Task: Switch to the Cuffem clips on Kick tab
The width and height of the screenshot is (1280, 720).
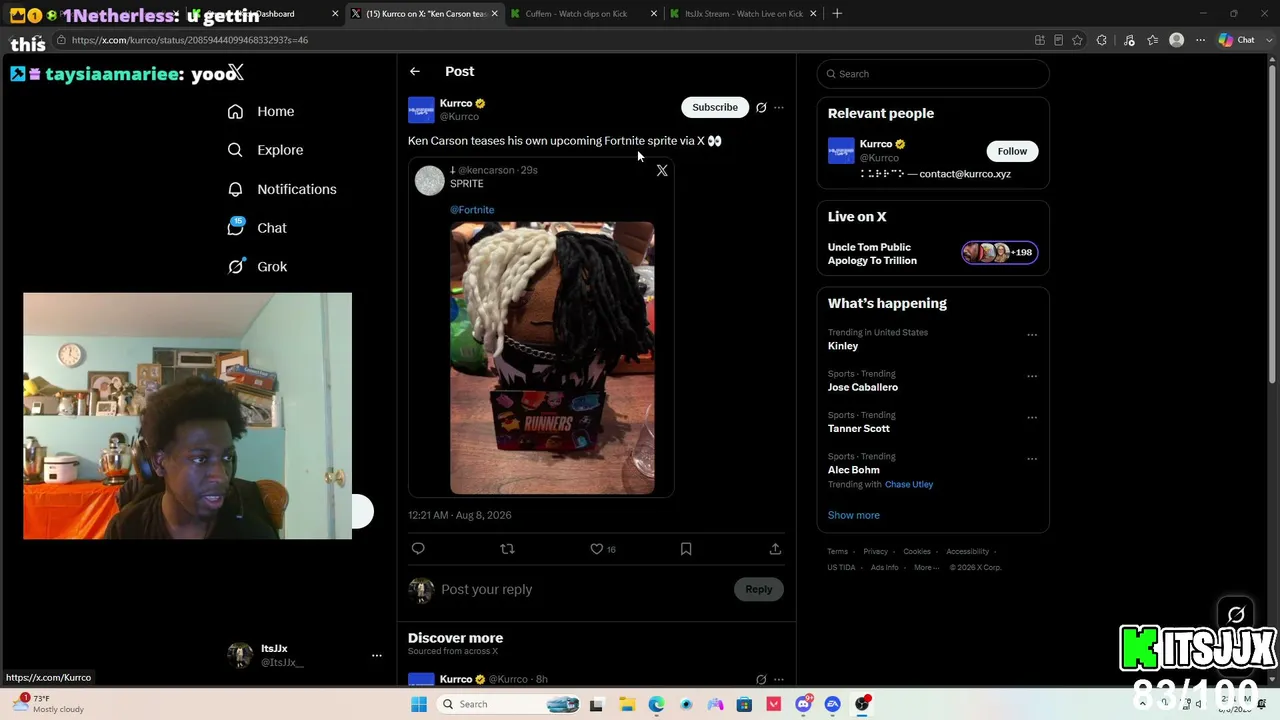Action: pos(583,14)
